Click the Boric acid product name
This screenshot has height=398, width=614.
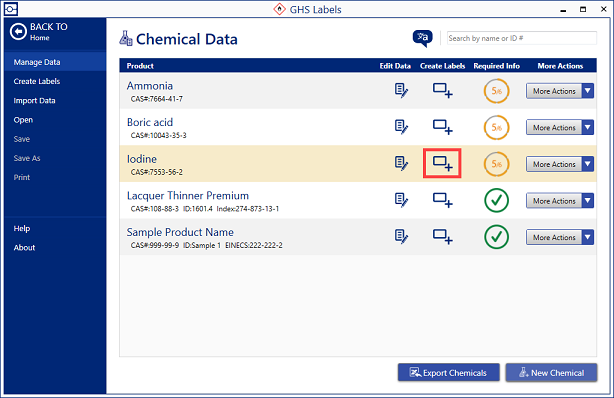click(150, 122)
